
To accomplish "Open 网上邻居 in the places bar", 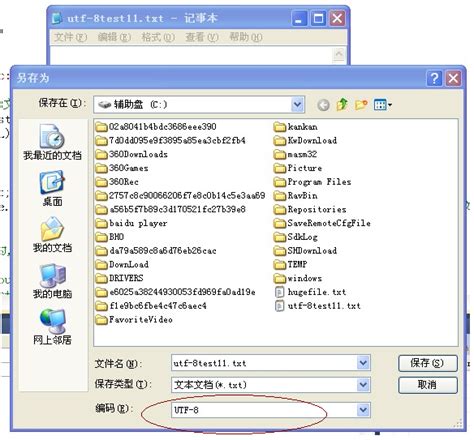I will coord(52,327).
